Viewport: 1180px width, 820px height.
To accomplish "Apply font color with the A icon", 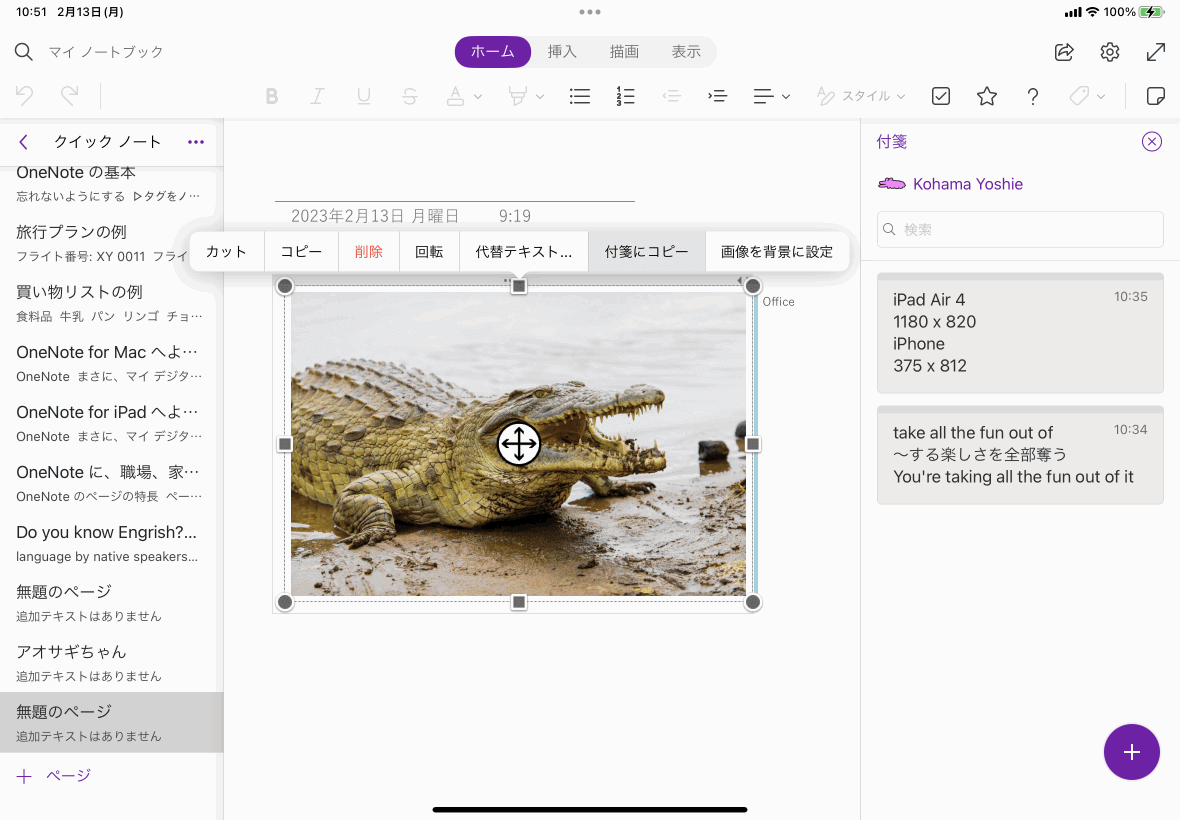I will tap(455, 96).
